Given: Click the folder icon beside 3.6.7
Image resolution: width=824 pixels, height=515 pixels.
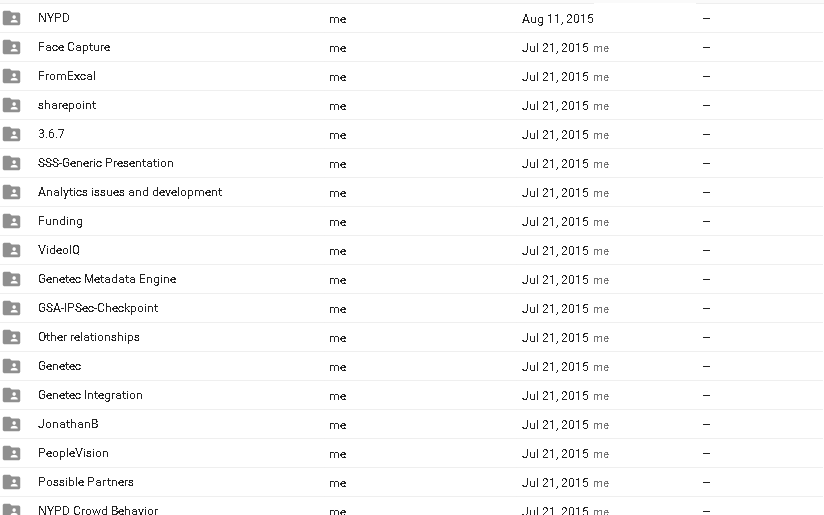Looking at the screenshot, I should coord(12,134).
